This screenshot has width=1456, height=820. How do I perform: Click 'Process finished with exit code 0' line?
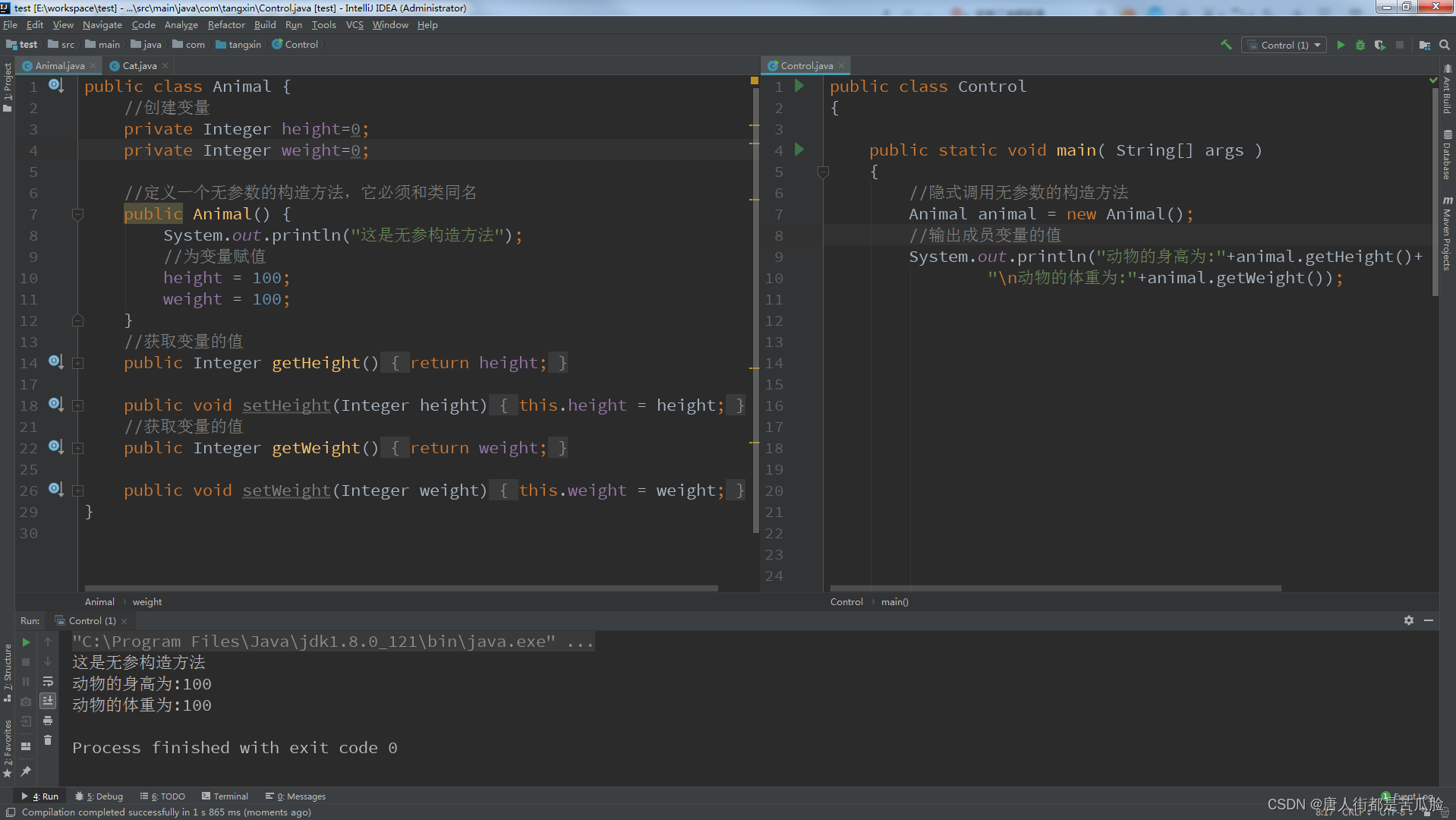point(235,748)
